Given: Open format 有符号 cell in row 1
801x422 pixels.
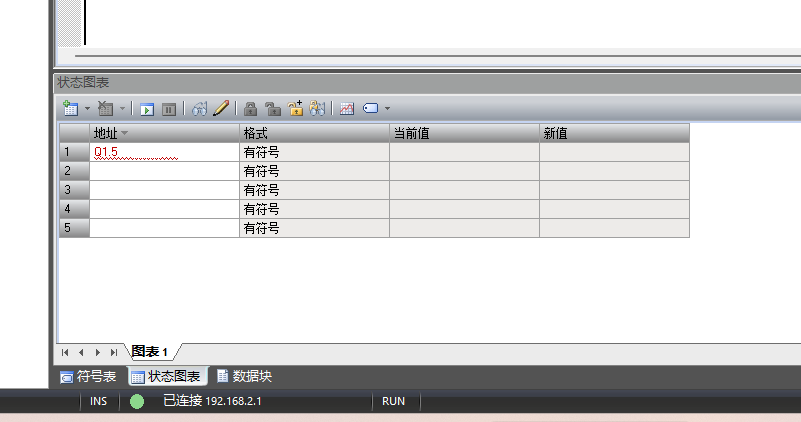Looking at the screenshot, I should [x=314, y=152].
